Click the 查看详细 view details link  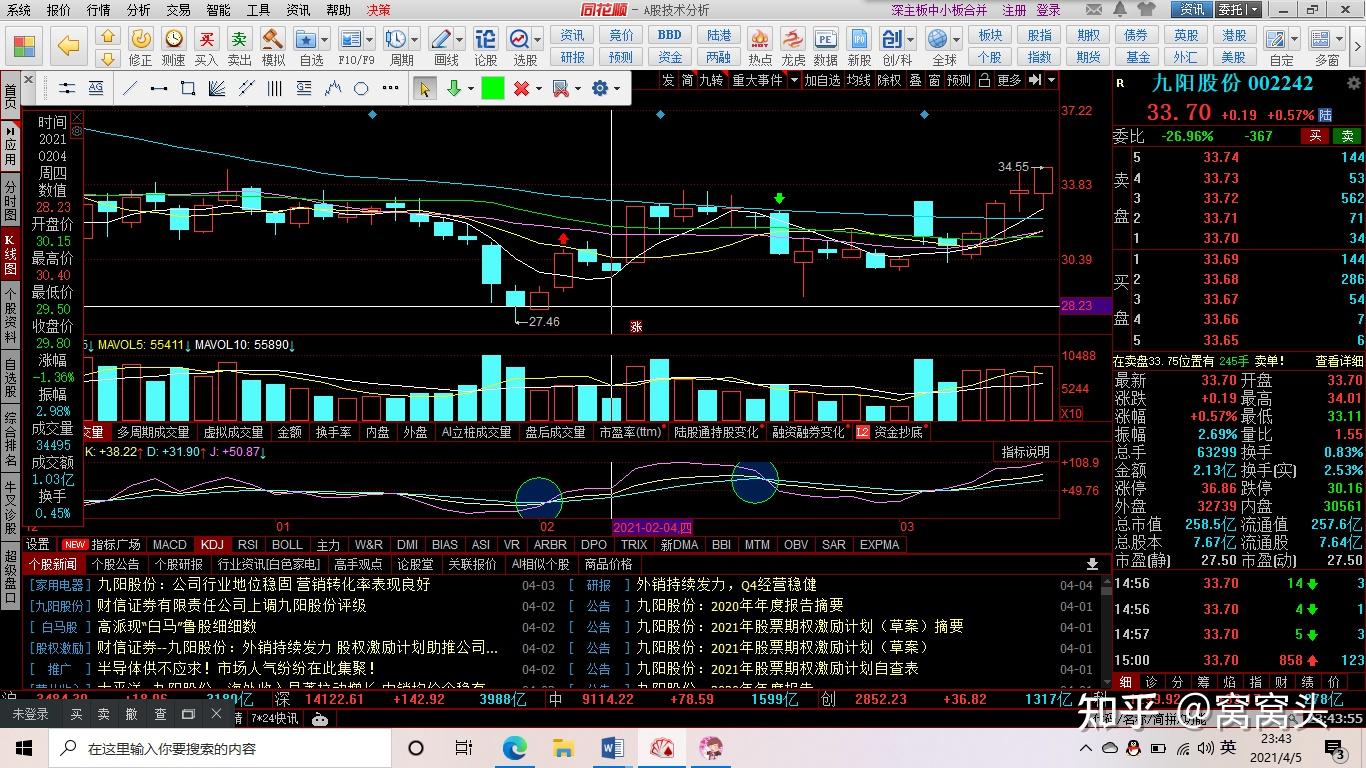tap(1339, 361)
